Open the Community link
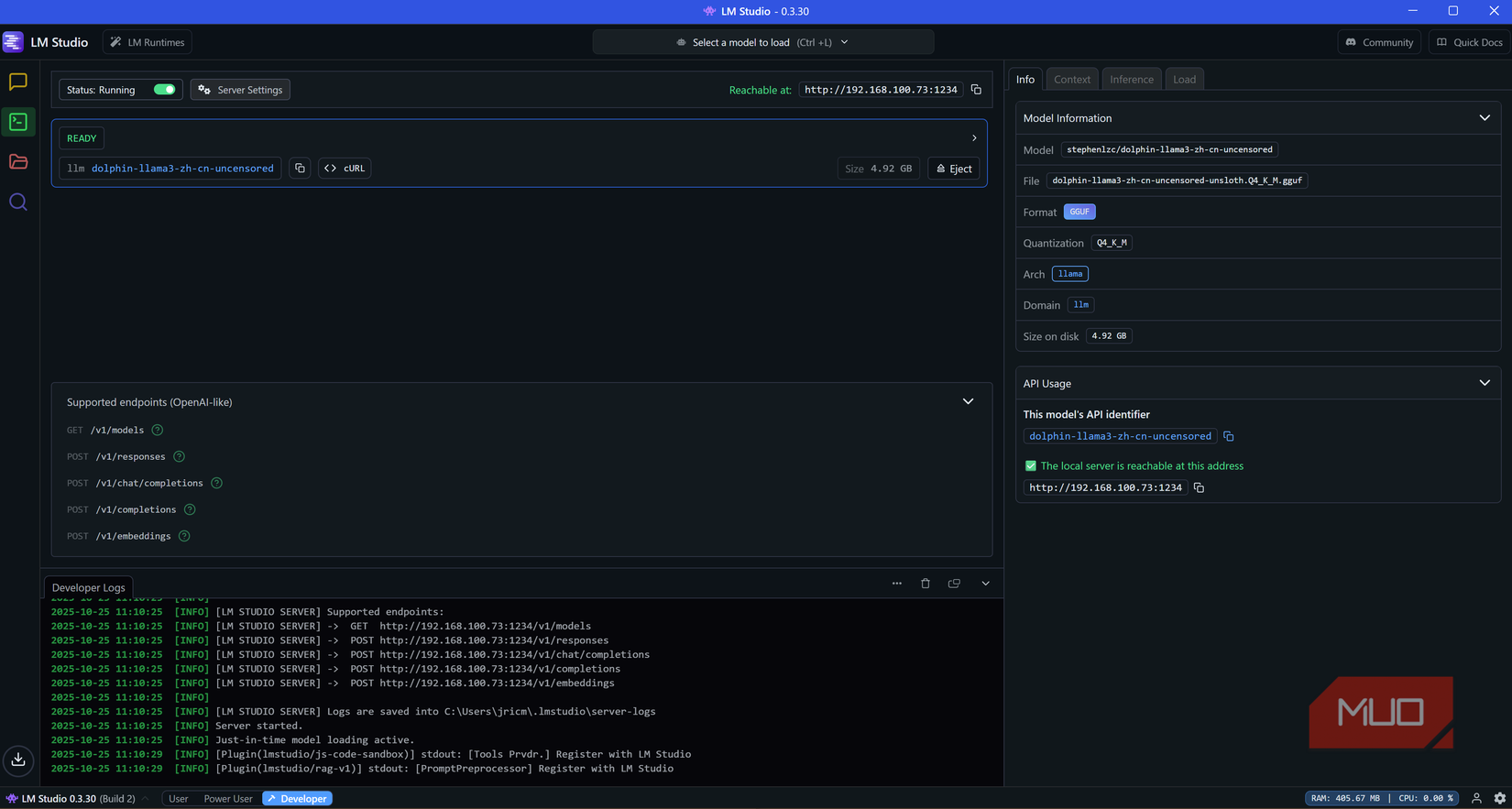The height and width of the screenshot is (809, 1512). coord(1379,42)
